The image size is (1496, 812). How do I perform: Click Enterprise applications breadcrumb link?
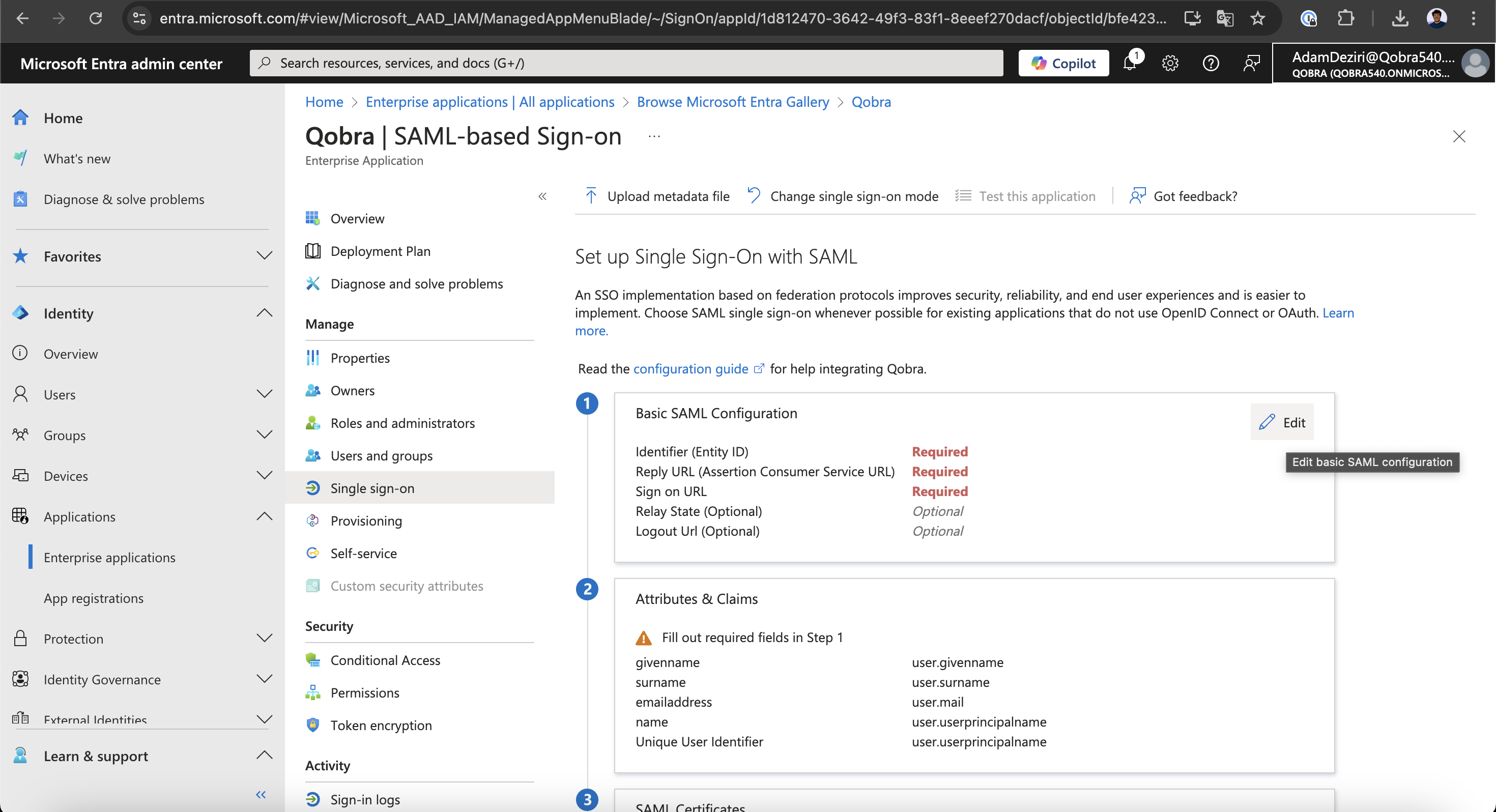point(490,102)
